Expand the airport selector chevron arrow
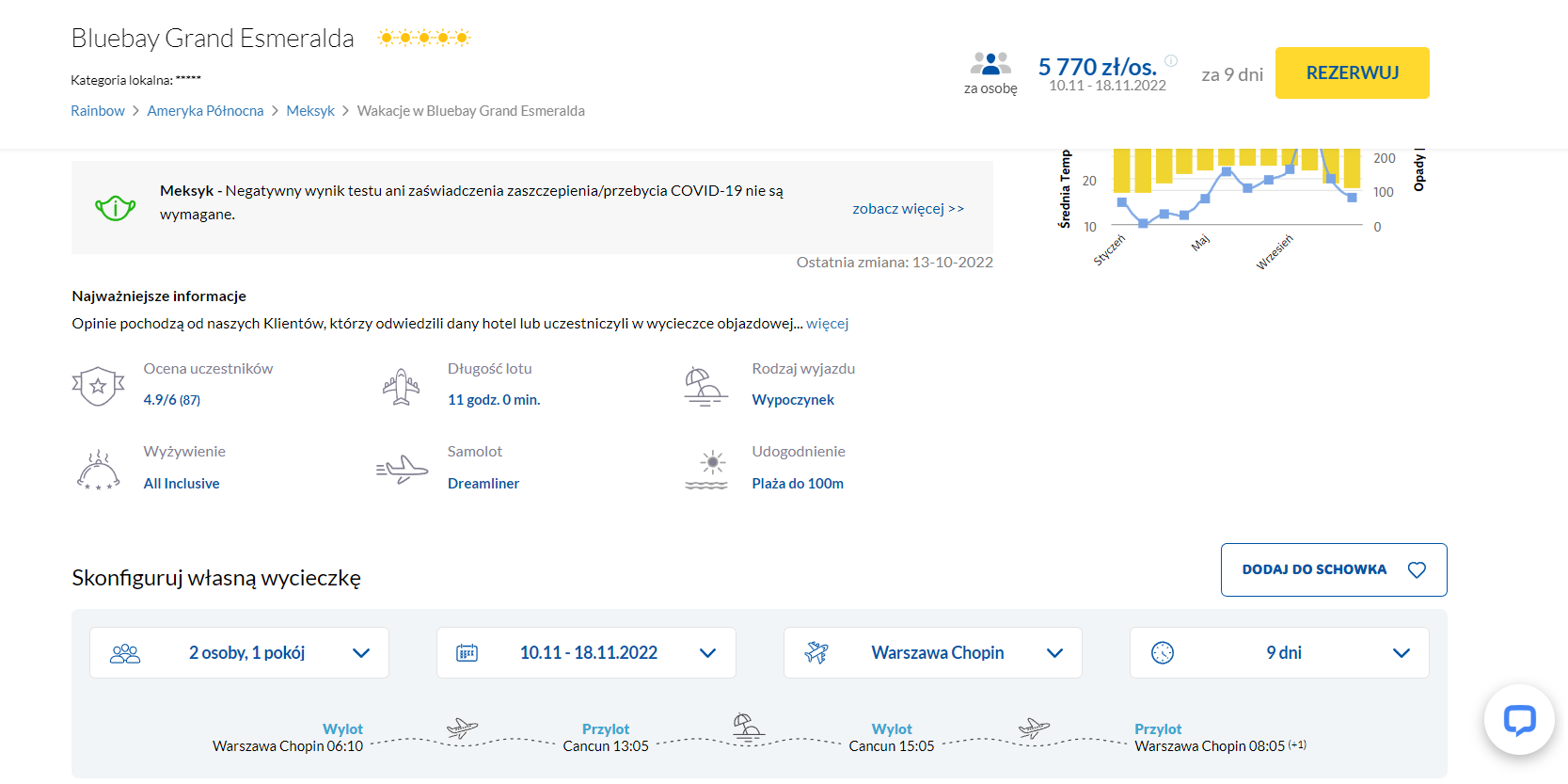The height and width of the screenshot is (784, 1568). [x=1054, y=653]
